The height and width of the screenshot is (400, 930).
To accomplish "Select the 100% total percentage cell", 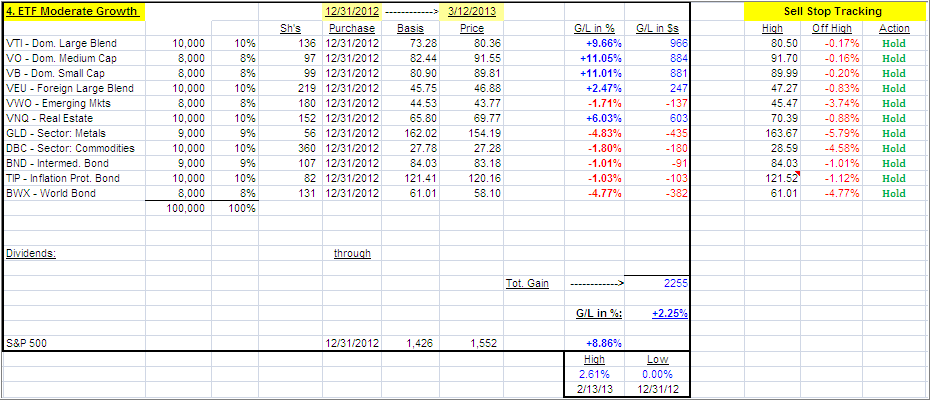I will coord(235,208).
